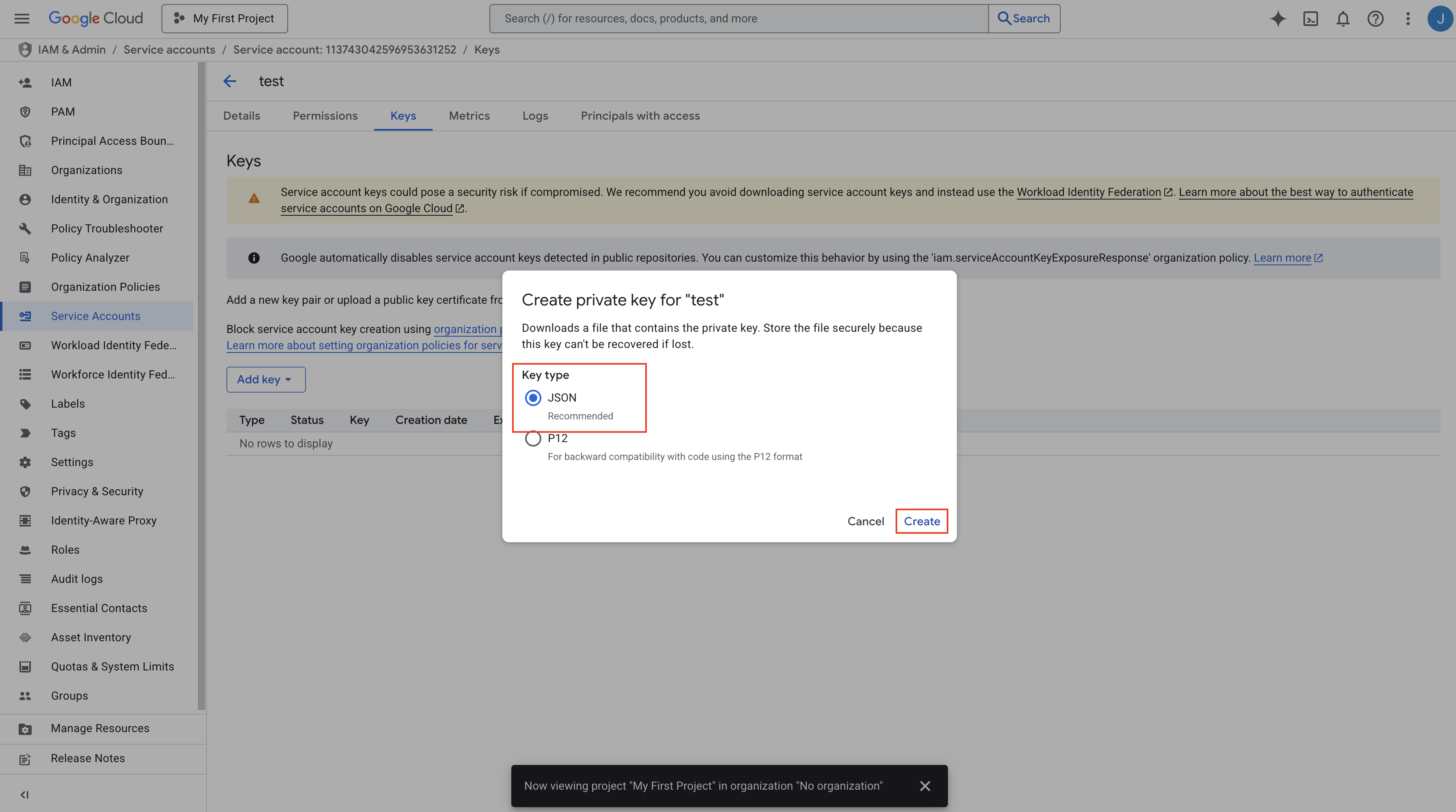Open the account avatar J
The width and height of the screenshot is (1456, 812).
coord(1440,19)
